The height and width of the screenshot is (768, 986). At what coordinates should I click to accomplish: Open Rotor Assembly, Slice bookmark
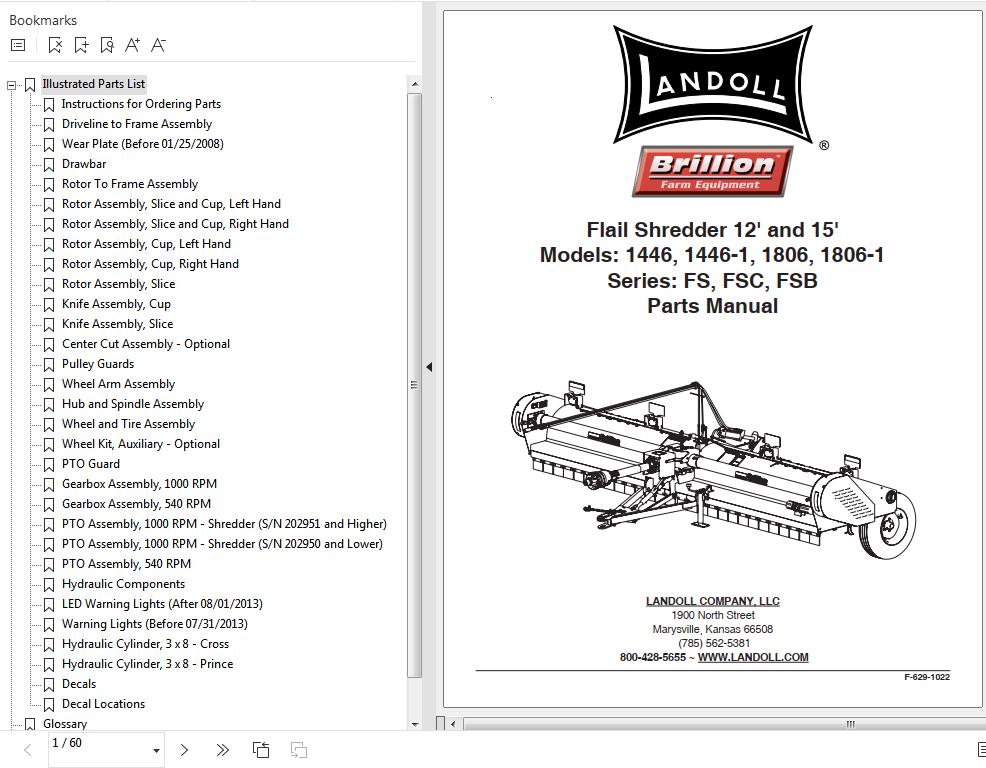click(x=118, y=284)
